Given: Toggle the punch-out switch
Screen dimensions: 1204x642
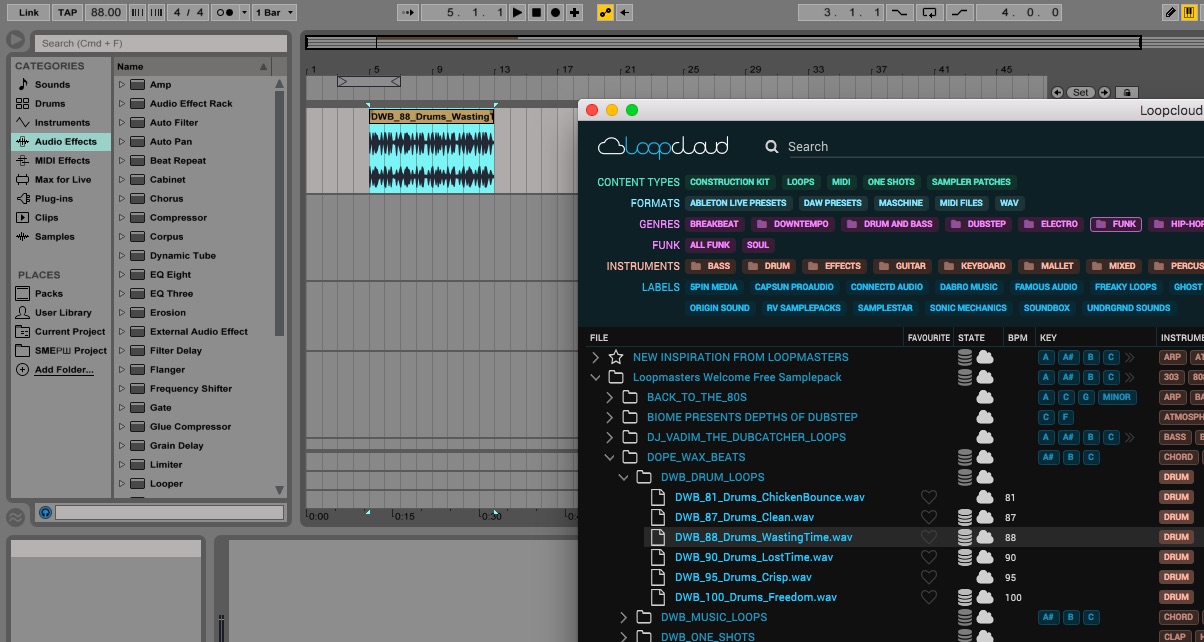Looking at the screenshot, I should pyautogui.click(x=959, y=12).
